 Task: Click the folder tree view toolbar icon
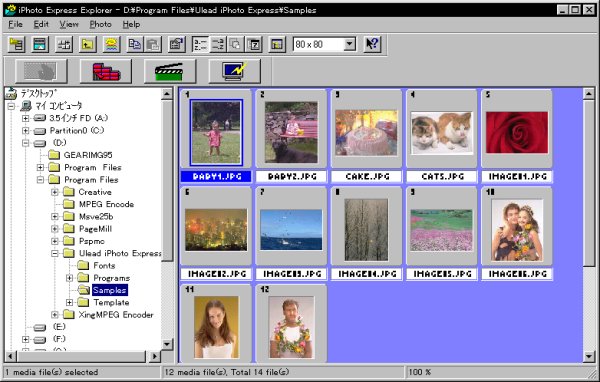(16, 44)
